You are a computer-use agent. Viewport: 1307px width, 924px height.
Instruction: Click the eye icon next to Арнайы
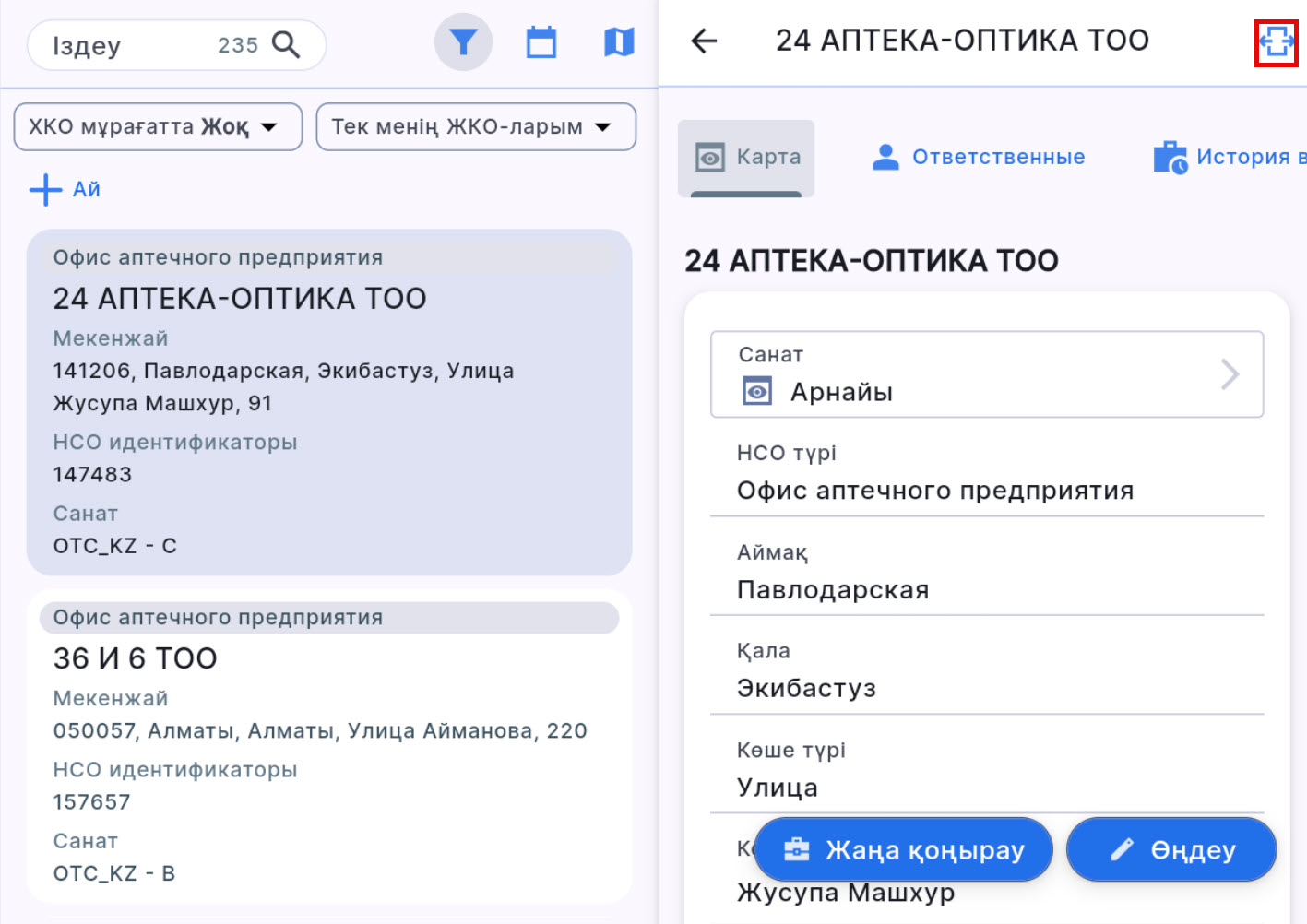pyautogui.click(x=756, y=392)
